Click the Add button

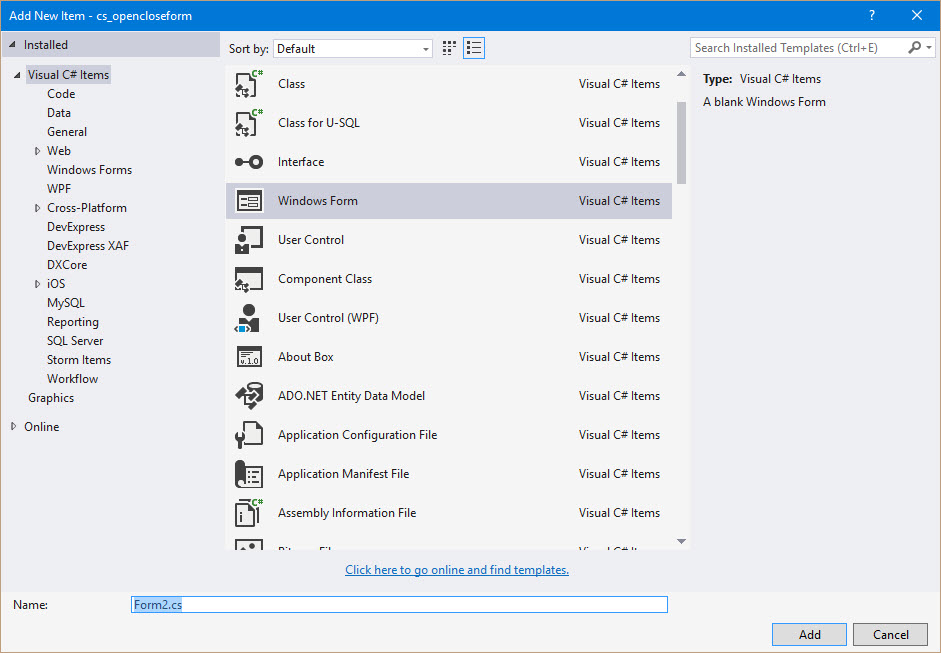(808, 634)
